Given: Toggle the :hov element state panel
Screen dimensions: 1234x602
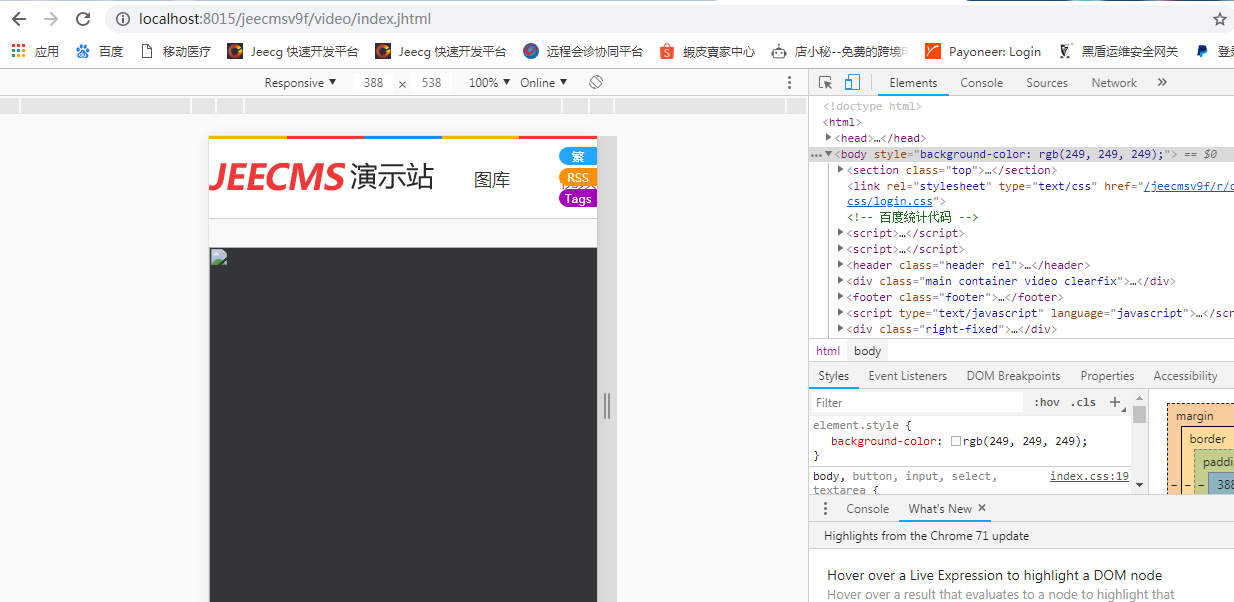Looking at the screenshot, I should [x=1047, y=402].
